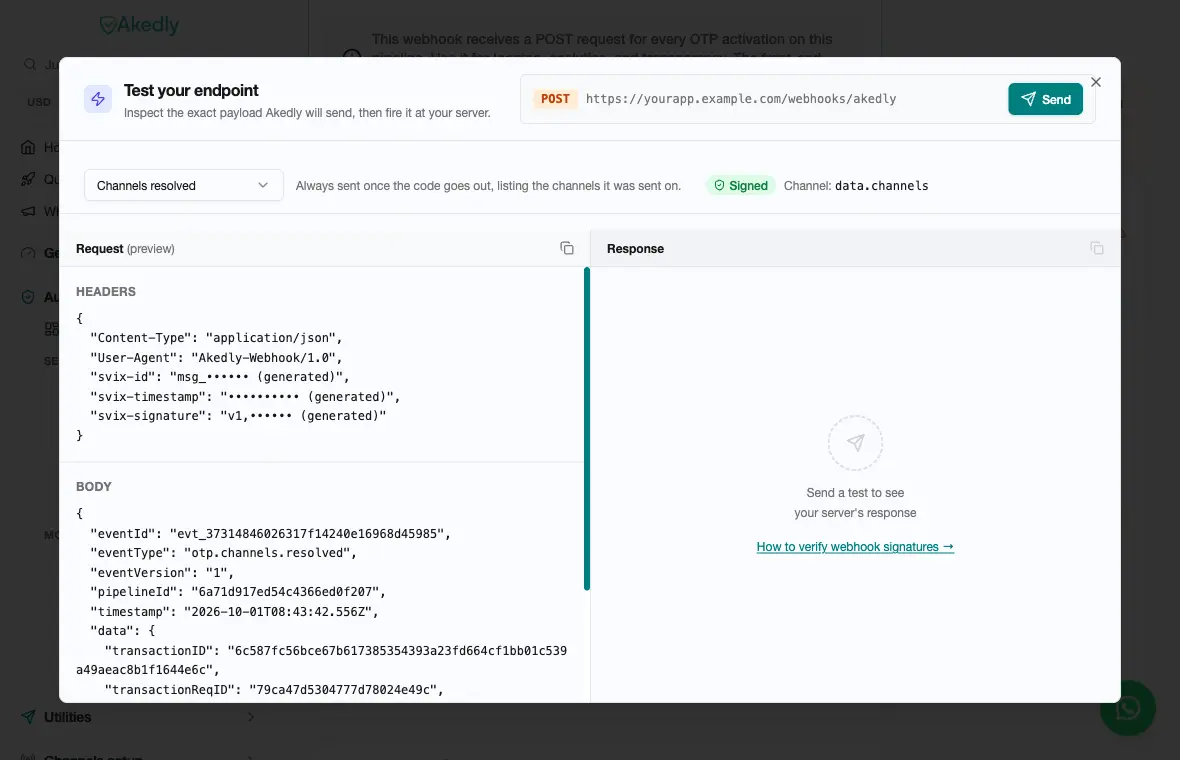
Task: Select the "svix-id" header line
Action: coord(220,377)
